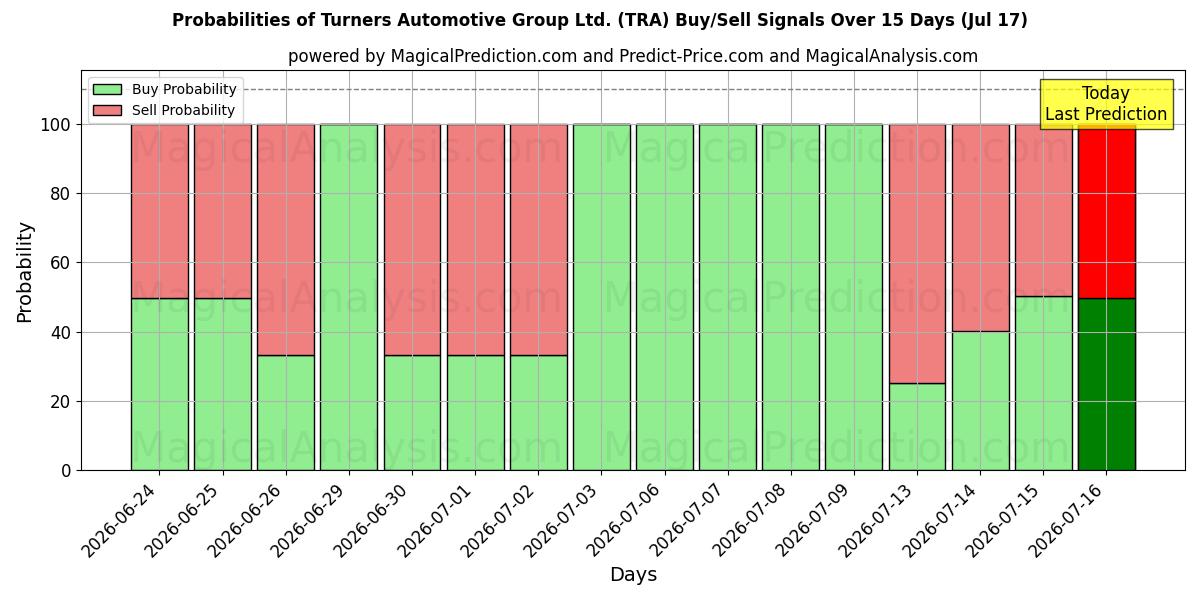Click the 2026-07-08 date label

[753, 518]
